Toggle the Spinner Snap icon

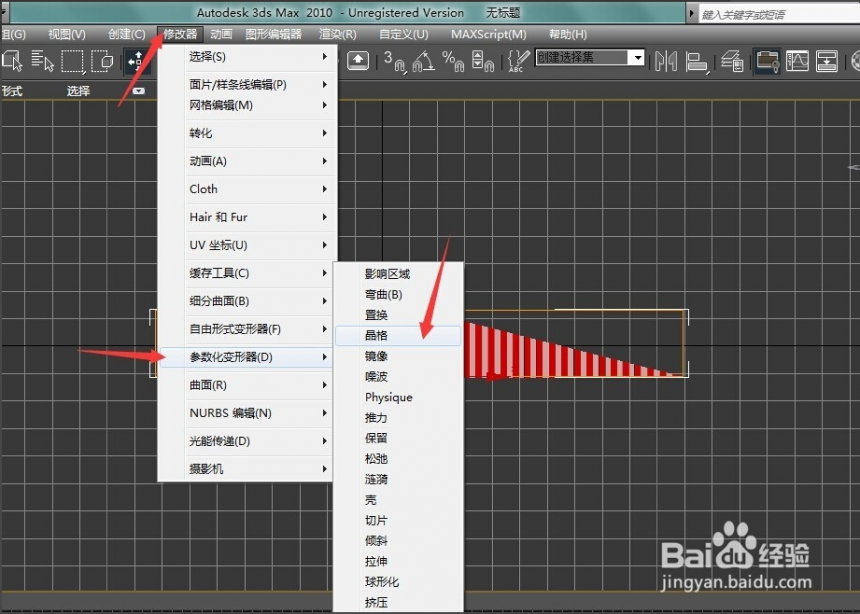(483, 61)
